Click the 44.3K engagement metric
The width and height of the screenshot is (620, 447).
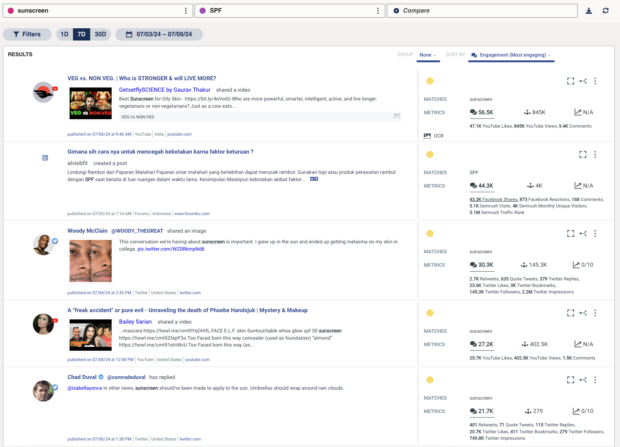tap(482, 186)
